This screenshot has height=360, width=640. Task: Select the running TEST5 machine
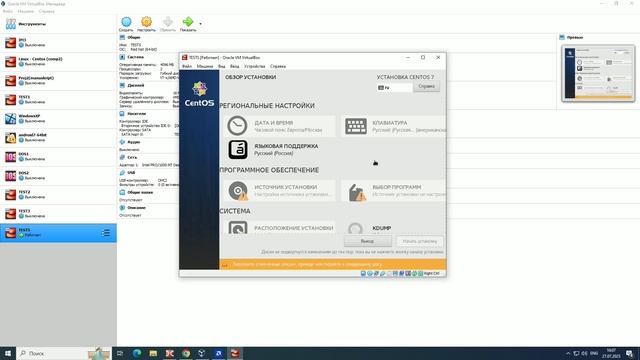point(58,233)
